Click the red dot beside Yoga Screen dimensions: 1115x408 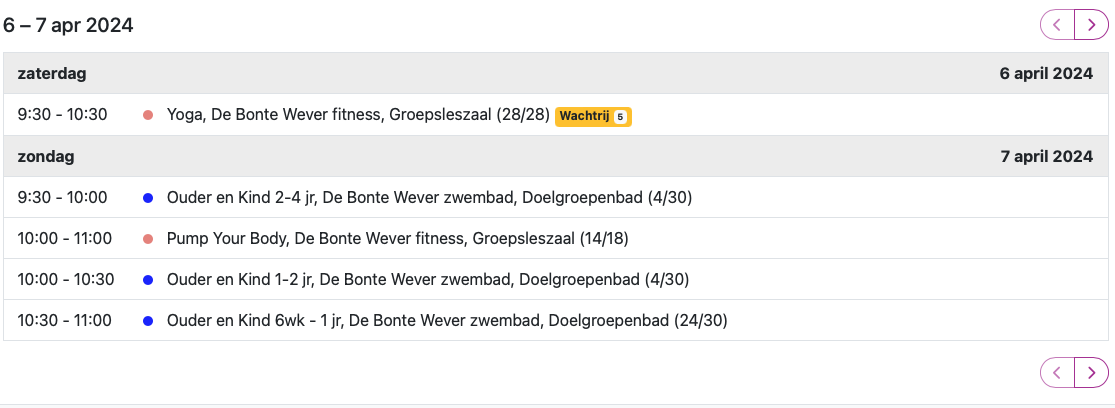[x=148, y=116]
